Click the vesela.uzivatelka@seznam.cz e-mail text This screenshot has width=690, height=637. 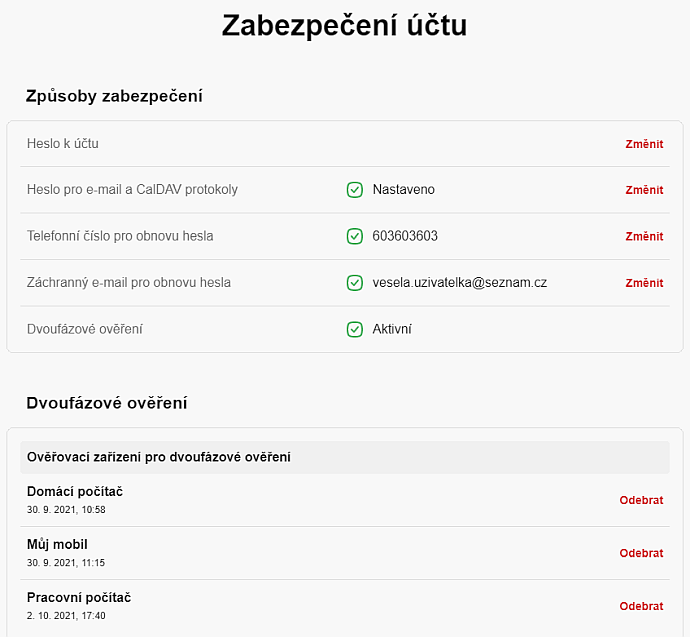point(459,282)
